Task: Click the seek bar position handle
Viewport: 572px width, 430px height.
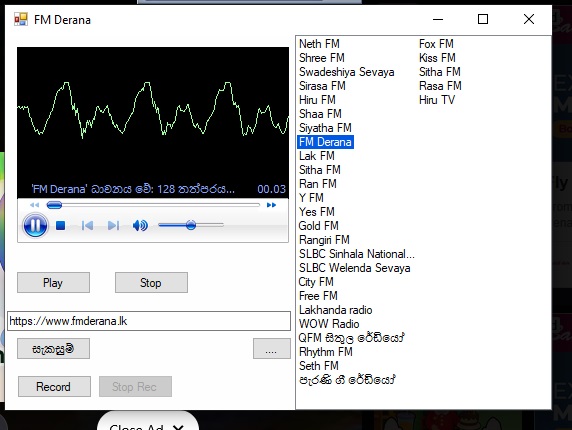Action: click(x=54, y=205)
